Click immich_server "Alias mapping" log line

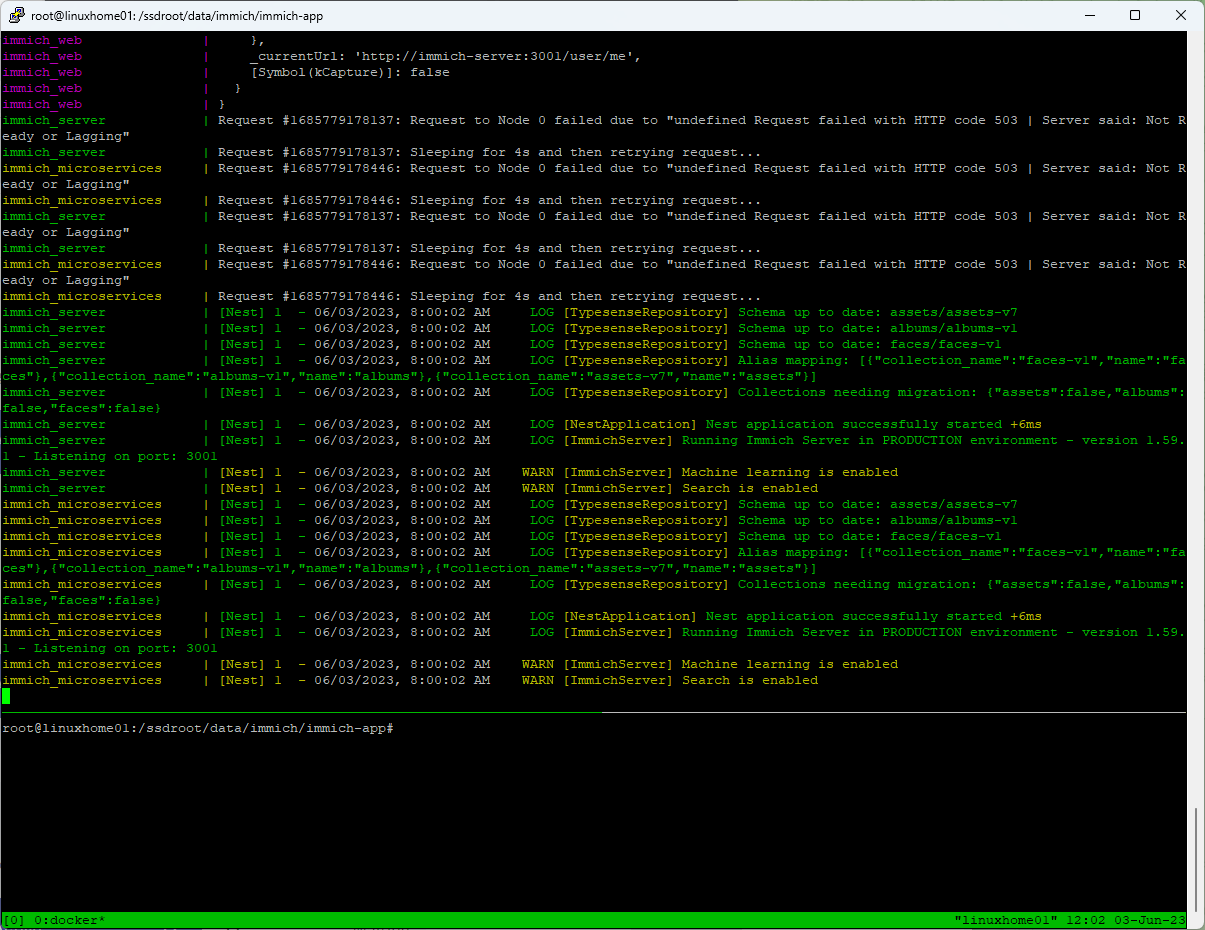[x=594, y=368]
